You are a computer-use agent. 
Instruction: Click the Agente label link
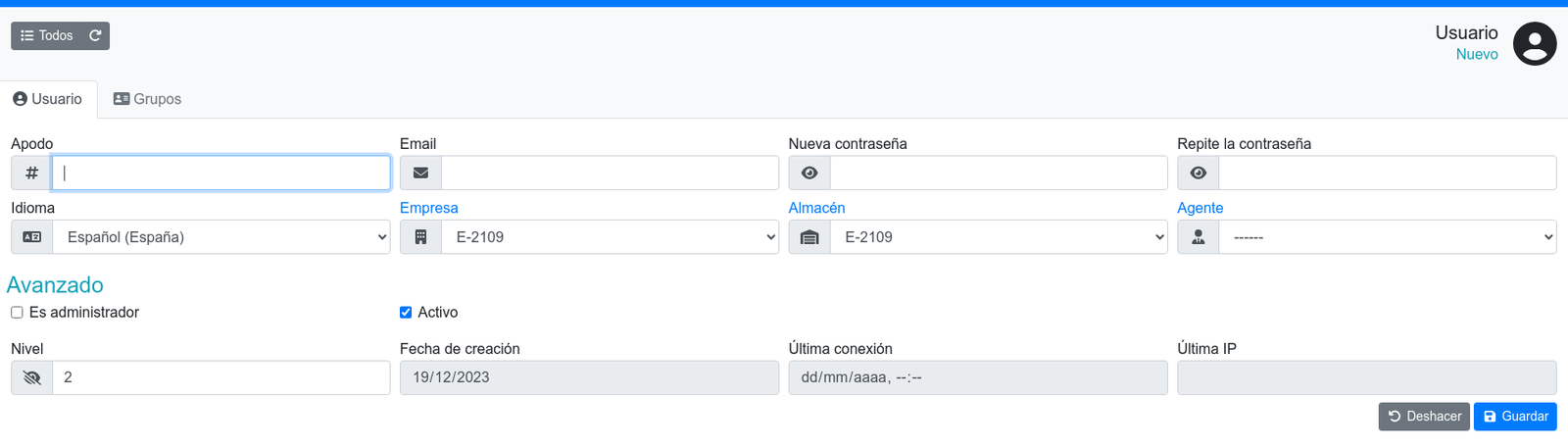[1200, 208]
